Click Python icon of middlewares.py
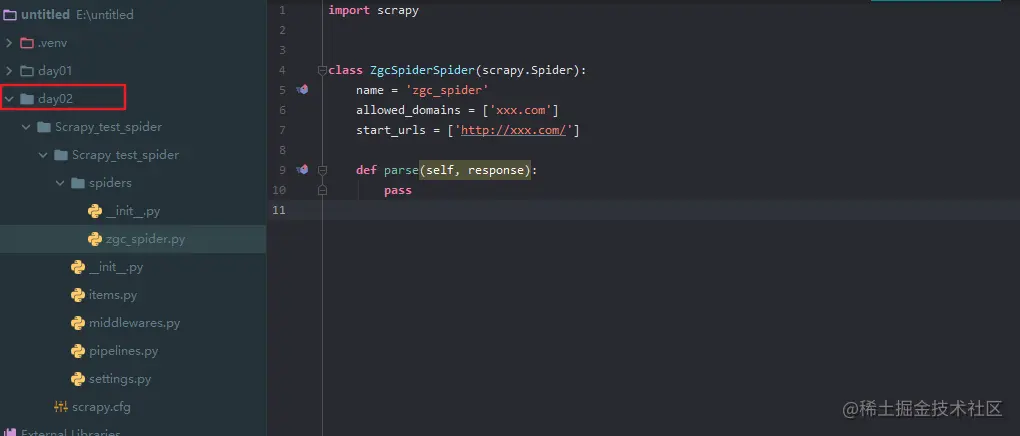This screenshot has height=436, width=1020. coord(77,323)
